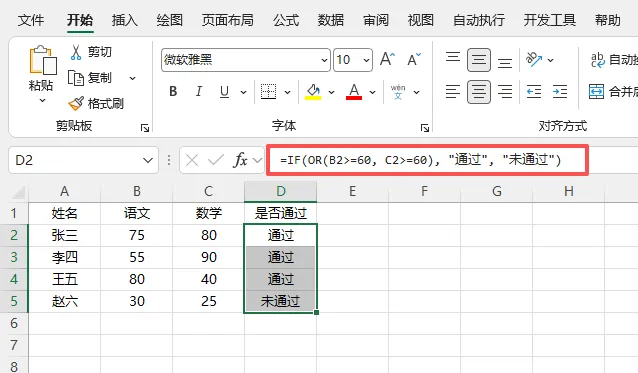This screenshot has width=638, height=373.
Task: Toggle middle vertical alignment
Action: pyautogui.click(x=479, y=60)
